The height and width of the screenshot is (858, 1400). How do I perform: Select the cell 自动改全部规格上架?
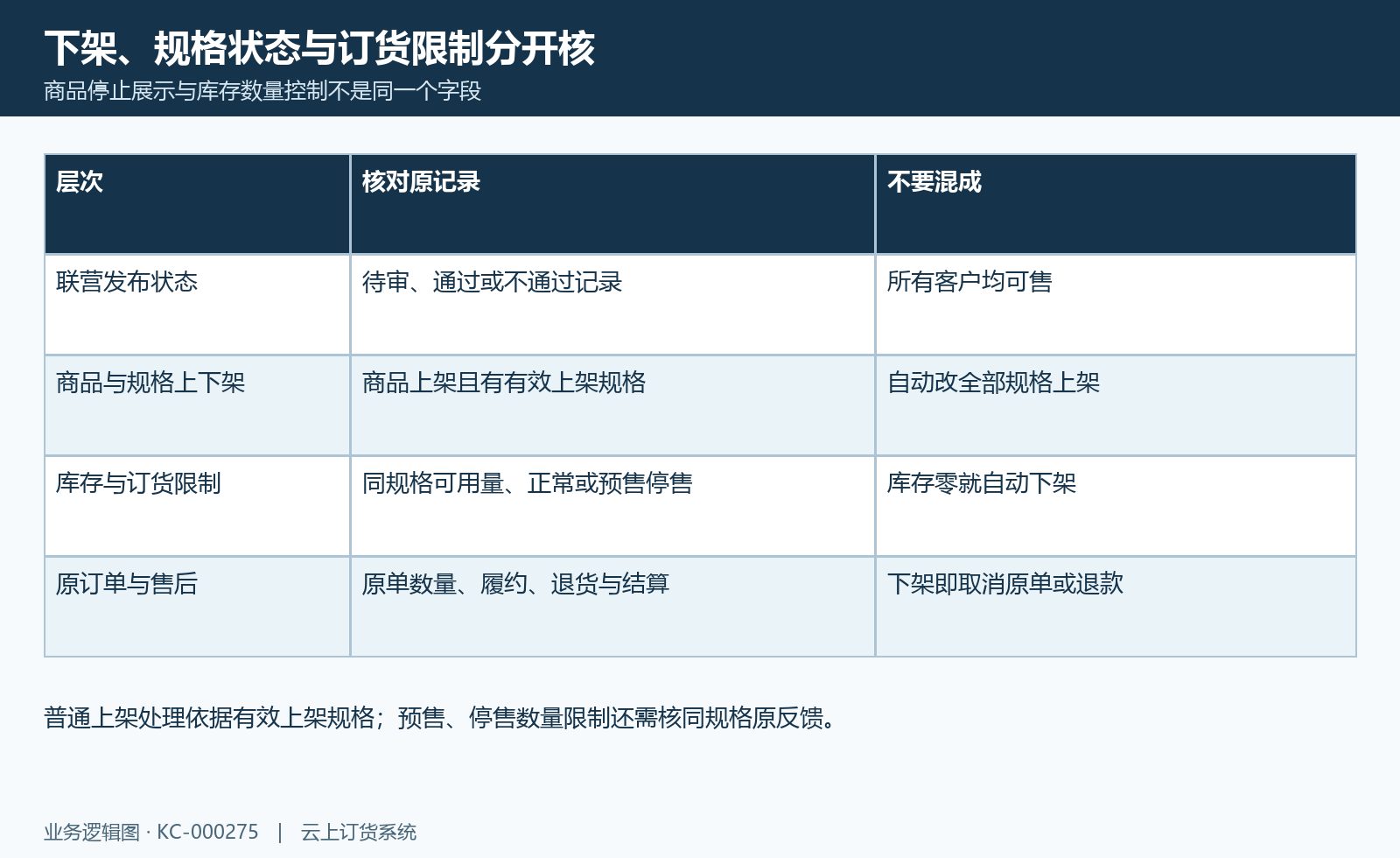[1116, 405]
